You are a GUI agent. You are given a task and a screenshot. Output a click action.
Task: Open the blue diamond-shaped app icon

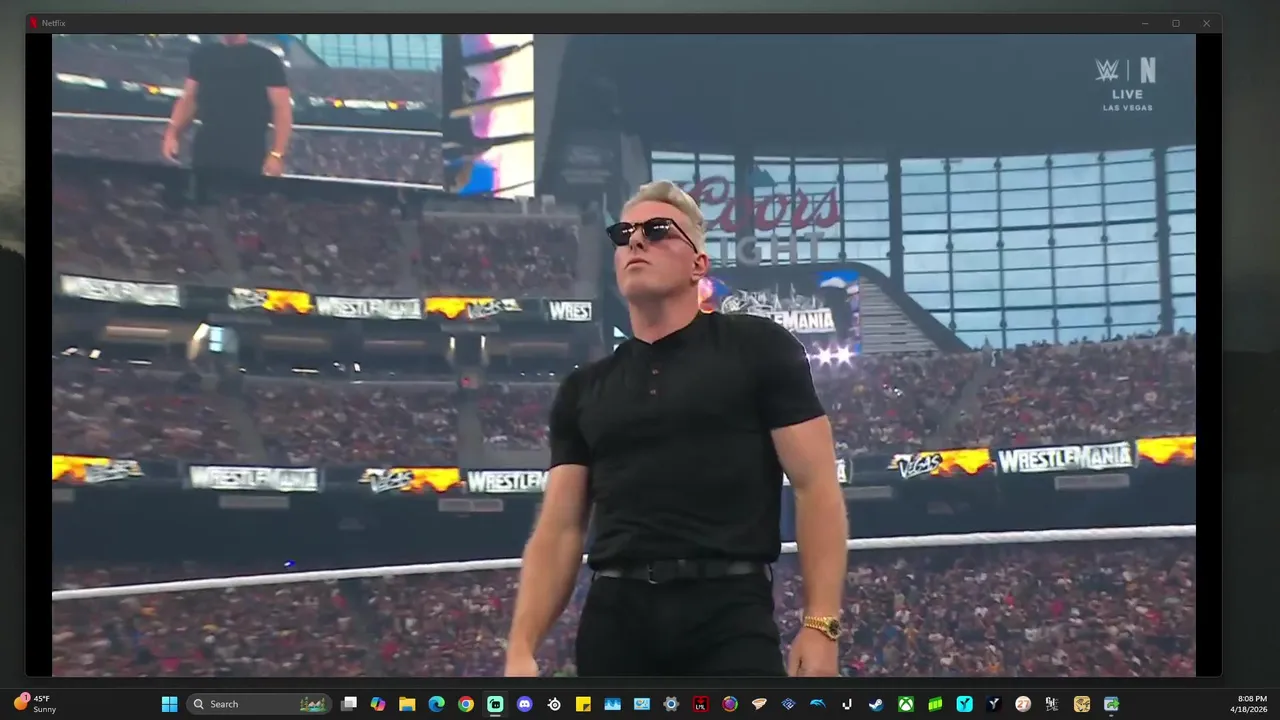[788, 704]
